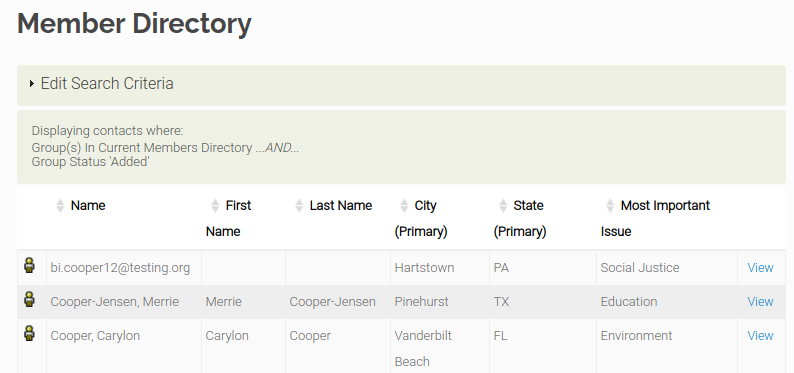
Task: Expand Edit Search Criteria section
Action: point(401,85)
